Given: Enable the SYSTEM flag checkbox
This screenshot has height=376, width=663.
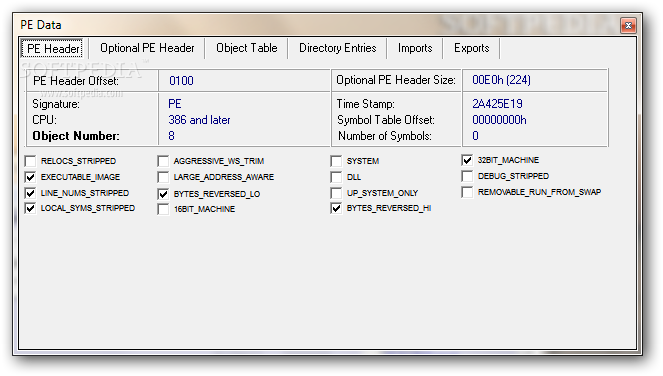Looking at the screenshot, I should [336, 161].
